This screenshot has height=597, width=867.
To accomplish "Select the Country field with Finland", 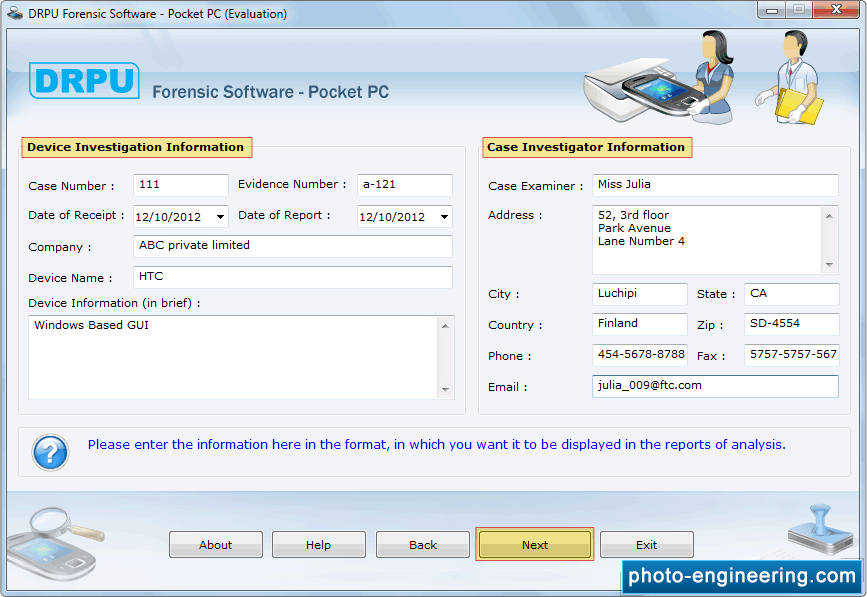I will [639, 324].
